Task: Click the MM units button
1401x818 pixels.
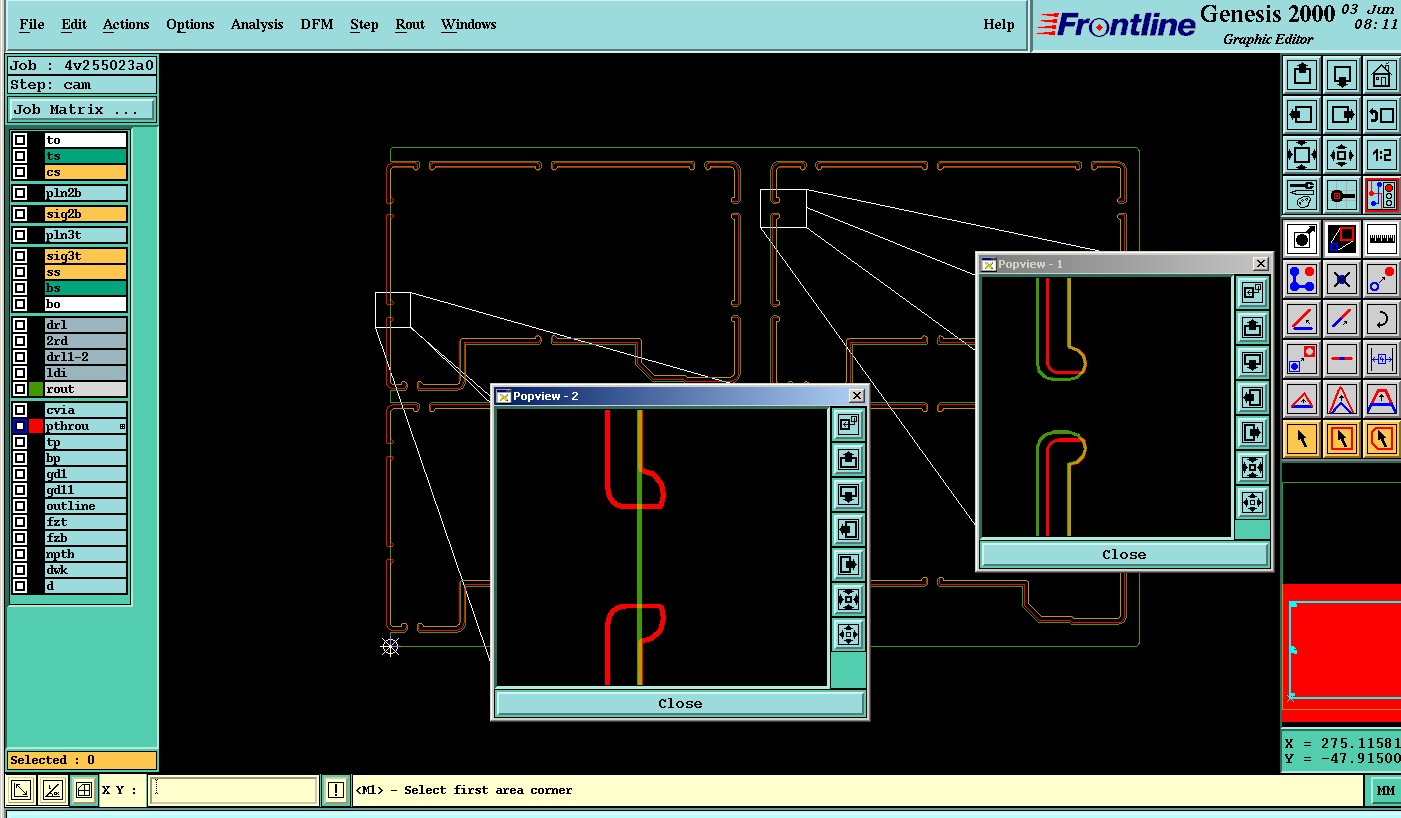Action: [1385, 790]
